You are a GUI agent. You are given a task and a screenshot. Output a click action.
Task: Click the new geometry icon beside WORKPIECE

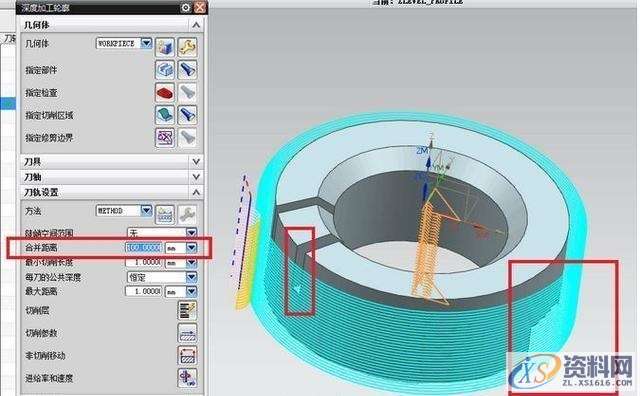tap(165, 47)
